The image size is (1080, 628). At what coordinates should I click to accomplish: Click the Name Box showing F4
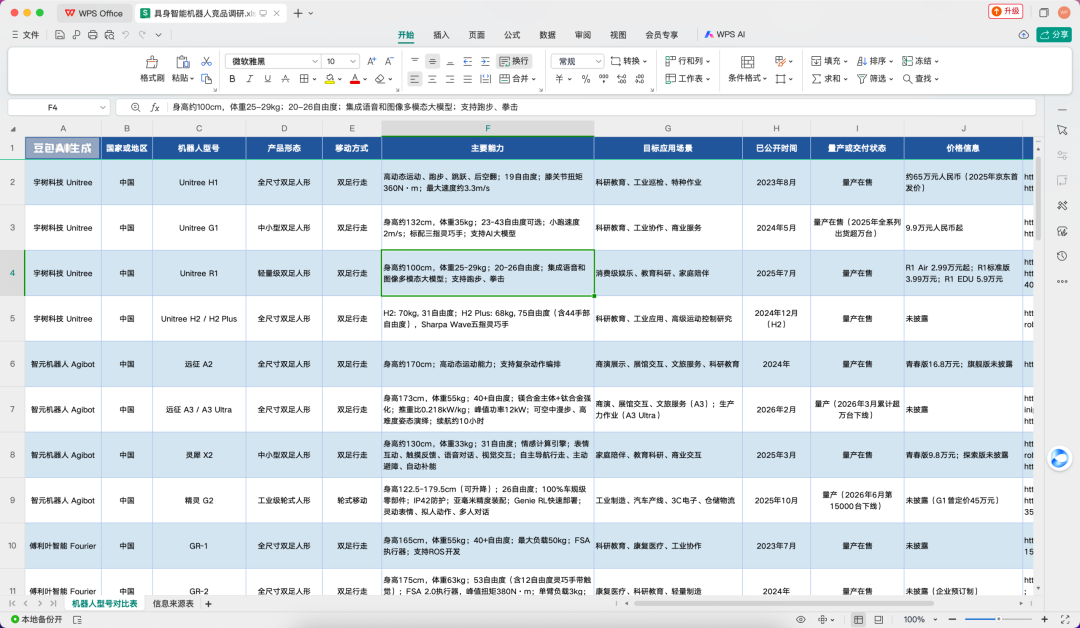pyautogui.click(x=58, y=107)
